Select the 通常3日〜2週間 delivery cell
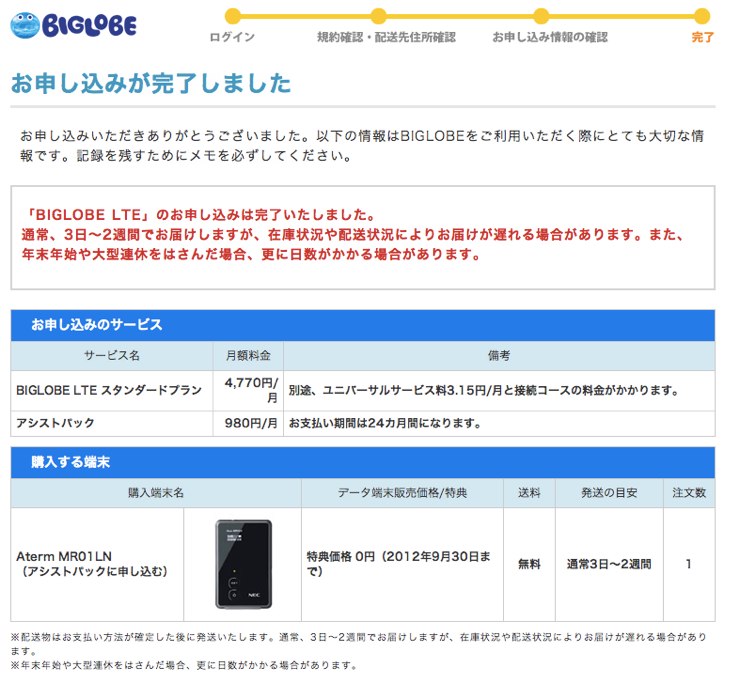Viewport: 740px width, 683px height. pyautogui.click(x=609, y=565)
